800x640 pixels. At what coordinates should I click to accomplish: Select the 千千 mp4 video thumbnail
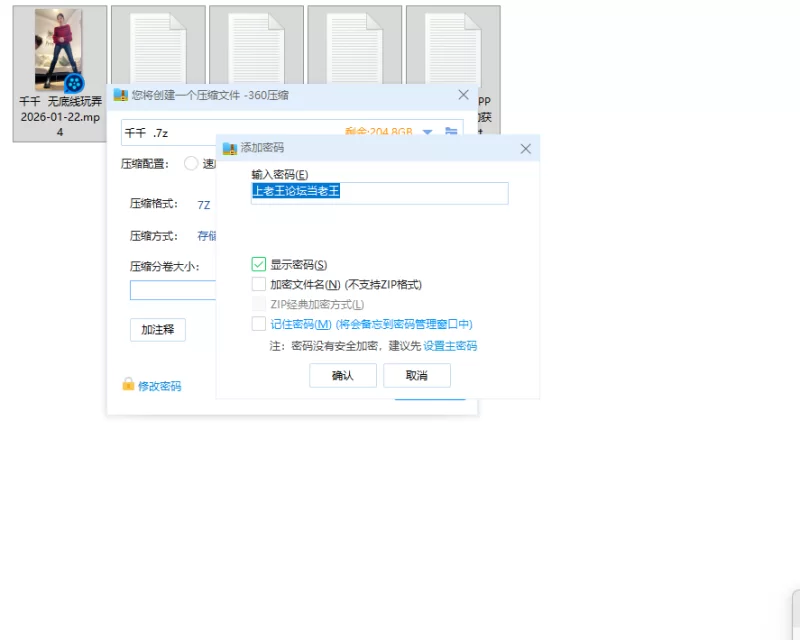click(60, 50)
